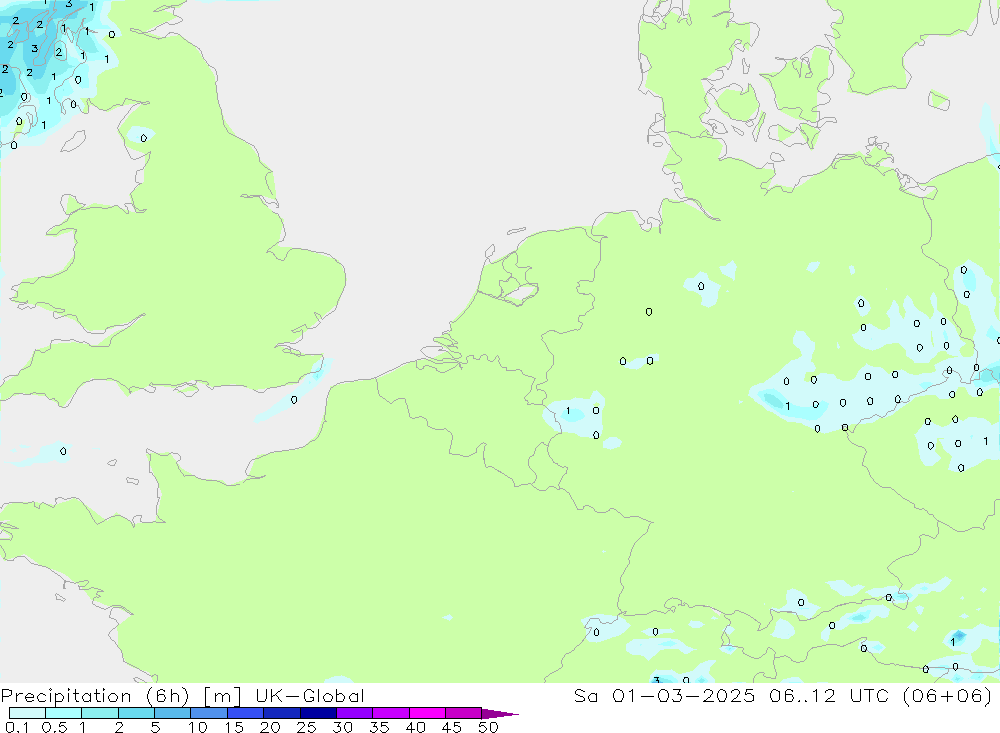Click the '50' legend scale value

click(x=488, y=727)
